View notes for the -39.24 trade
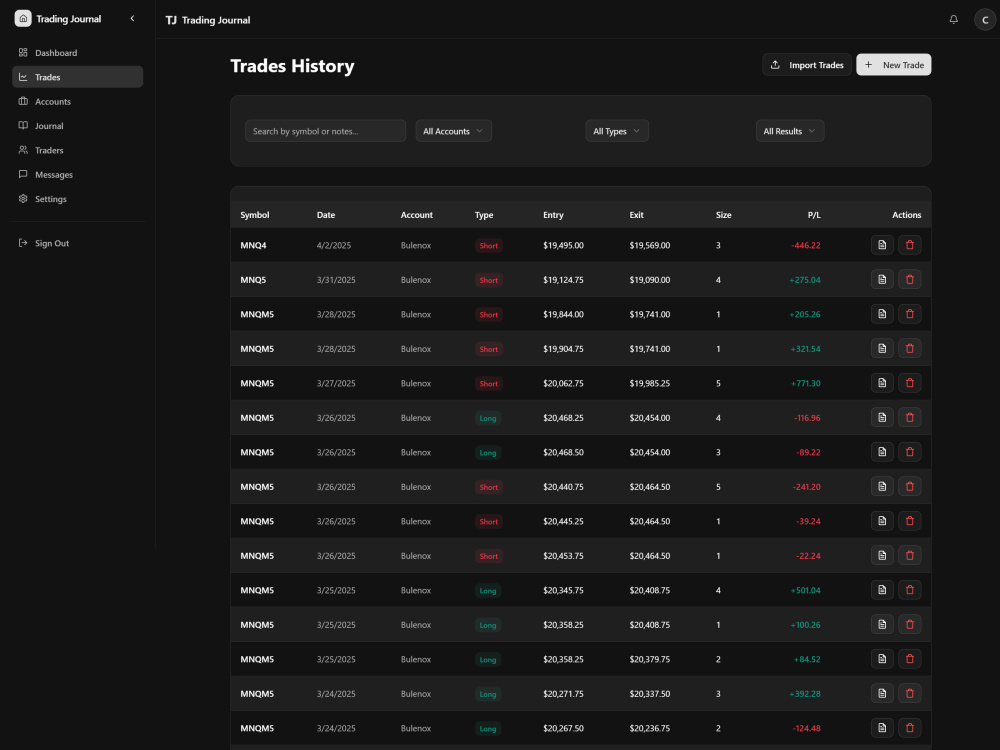This screenshot has width=1000, height=750. [x=882, y=520]
